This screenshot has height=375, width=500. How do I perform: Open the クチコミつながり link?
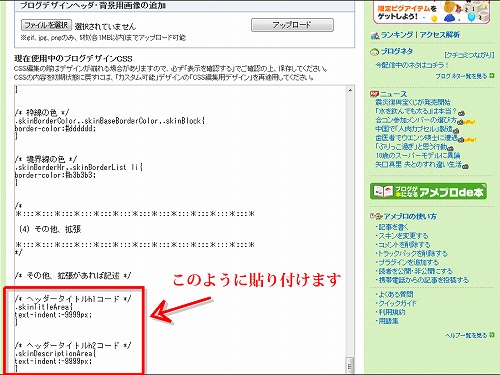[x=469, y=55]
